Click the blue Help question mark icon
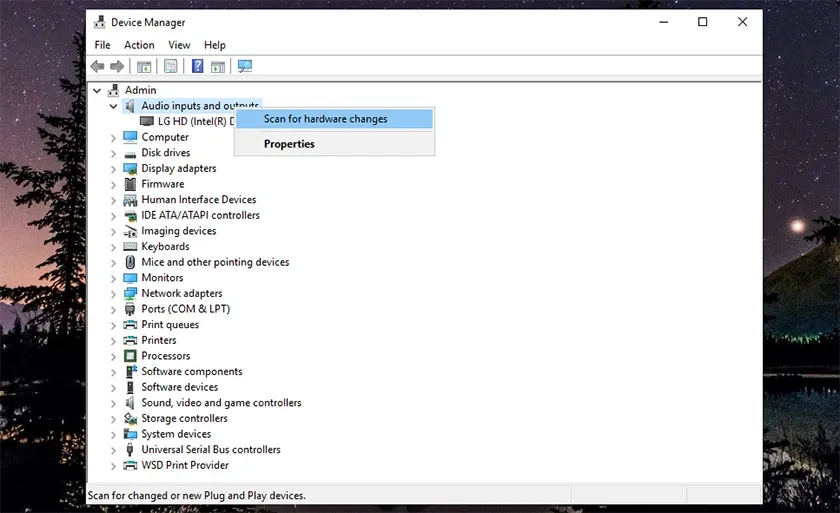The image size is (840, 513). click(197, 67)
